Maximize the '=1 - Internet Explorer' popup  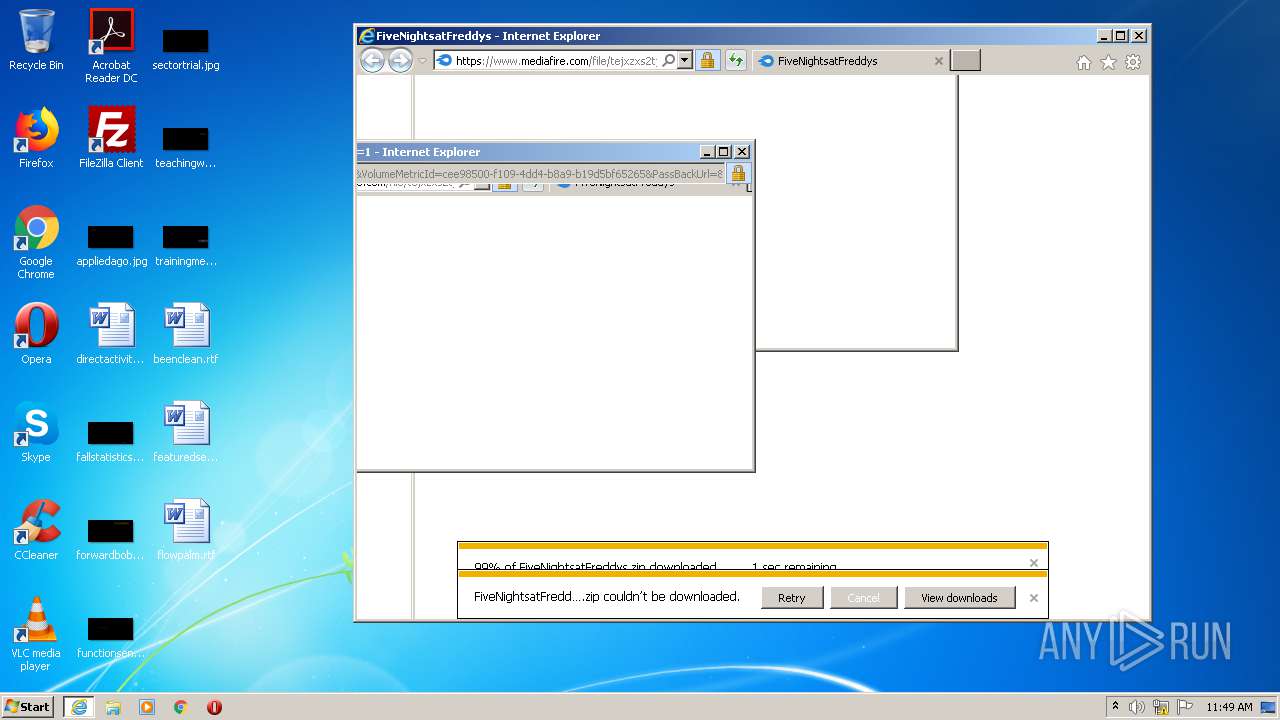(x=724, y=152)
